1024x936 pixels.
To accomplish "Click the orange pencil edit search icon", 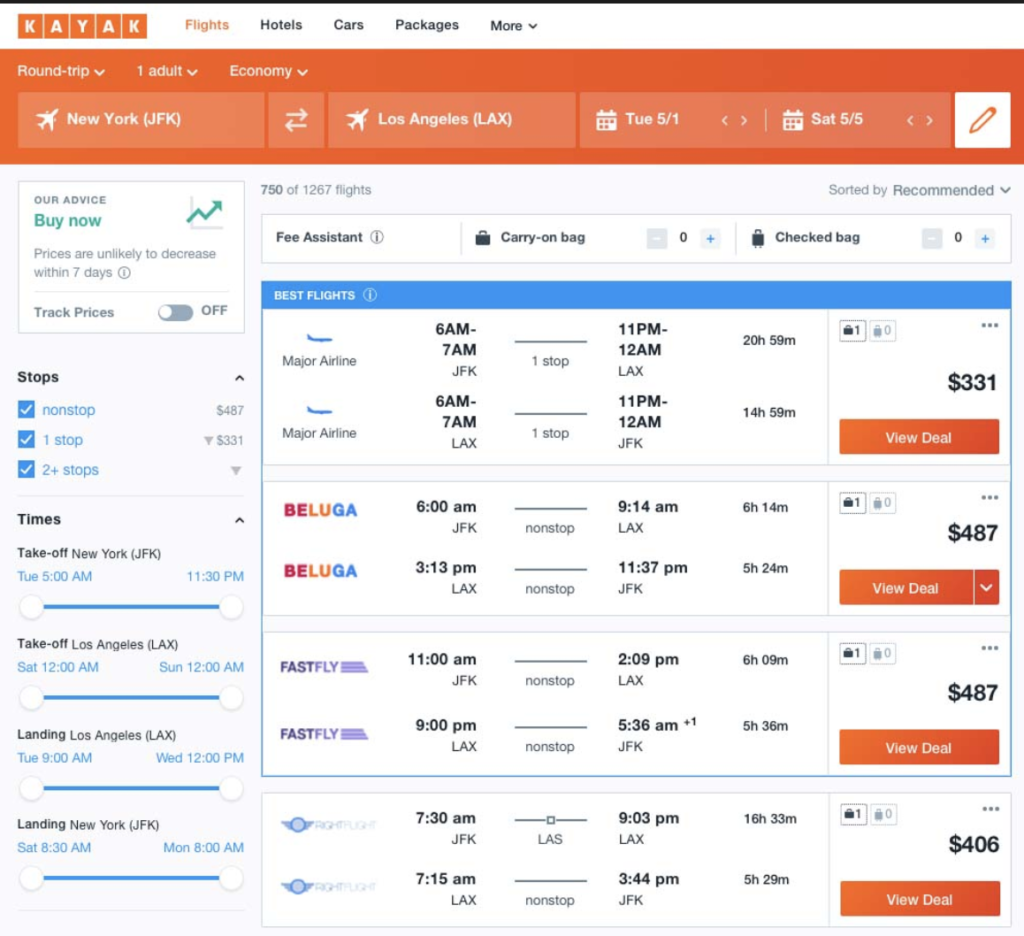I will click(982, 120).
